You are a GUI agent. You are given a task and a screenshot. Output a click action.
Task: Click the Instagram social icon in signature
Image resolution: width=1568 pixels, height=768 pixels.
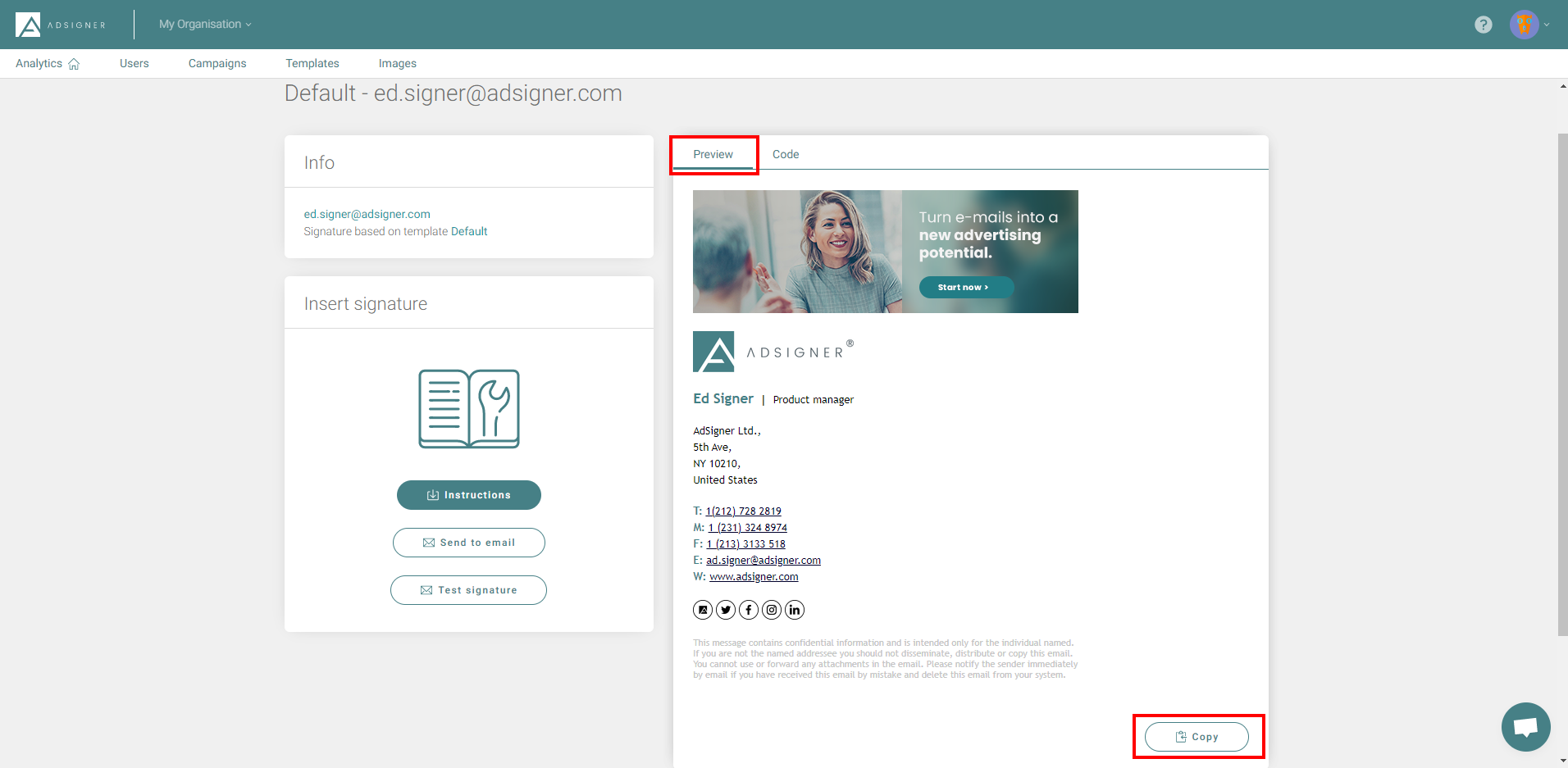coord(772,610)
